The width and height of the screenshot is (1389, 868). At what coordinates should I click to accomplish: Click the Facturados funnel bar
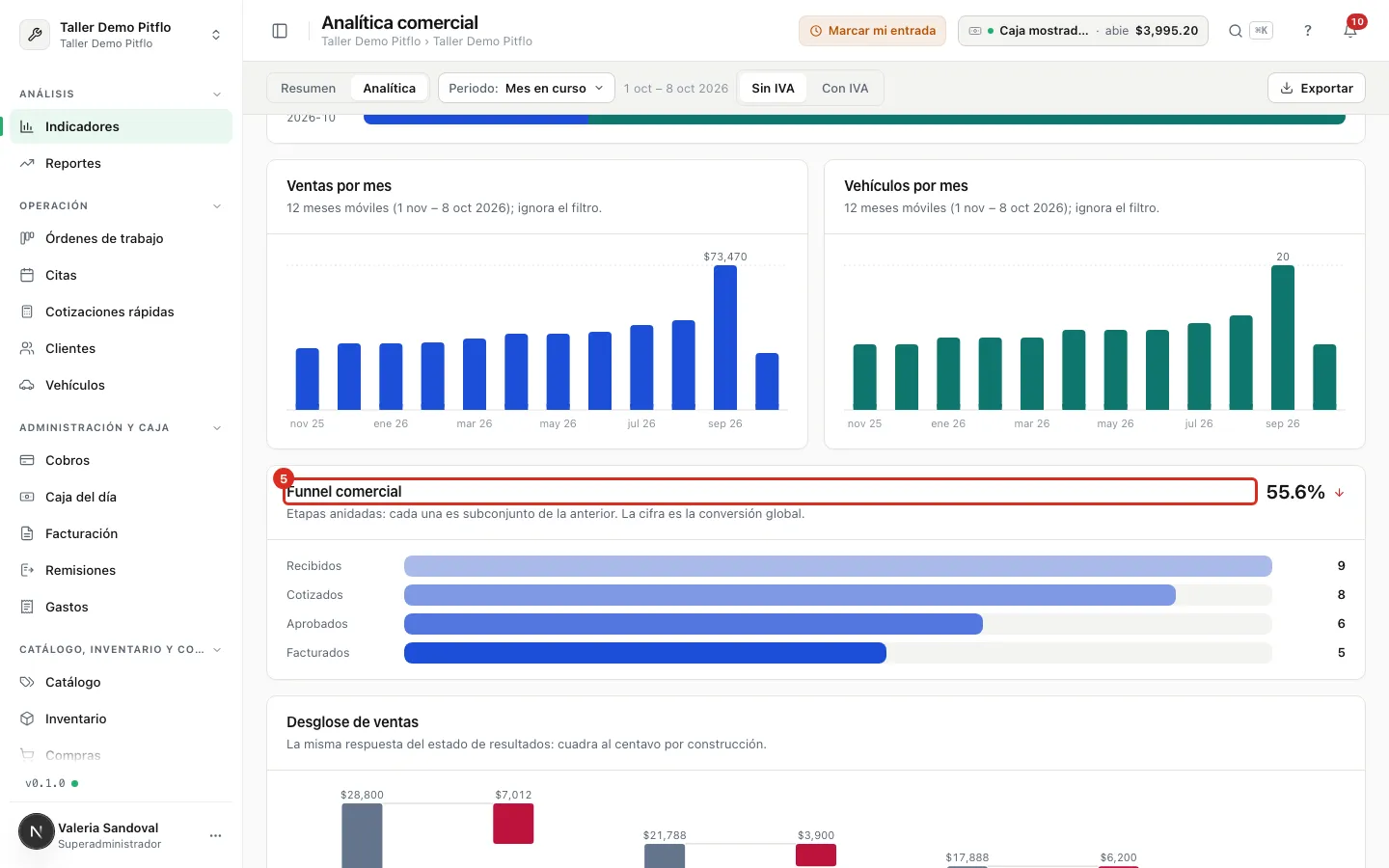tap(645, 653)
